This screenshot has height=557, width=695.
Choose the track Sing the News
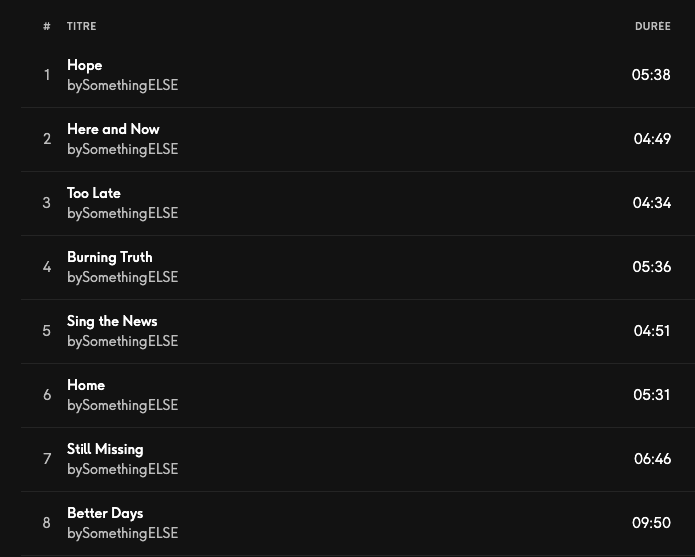[112, 321]
